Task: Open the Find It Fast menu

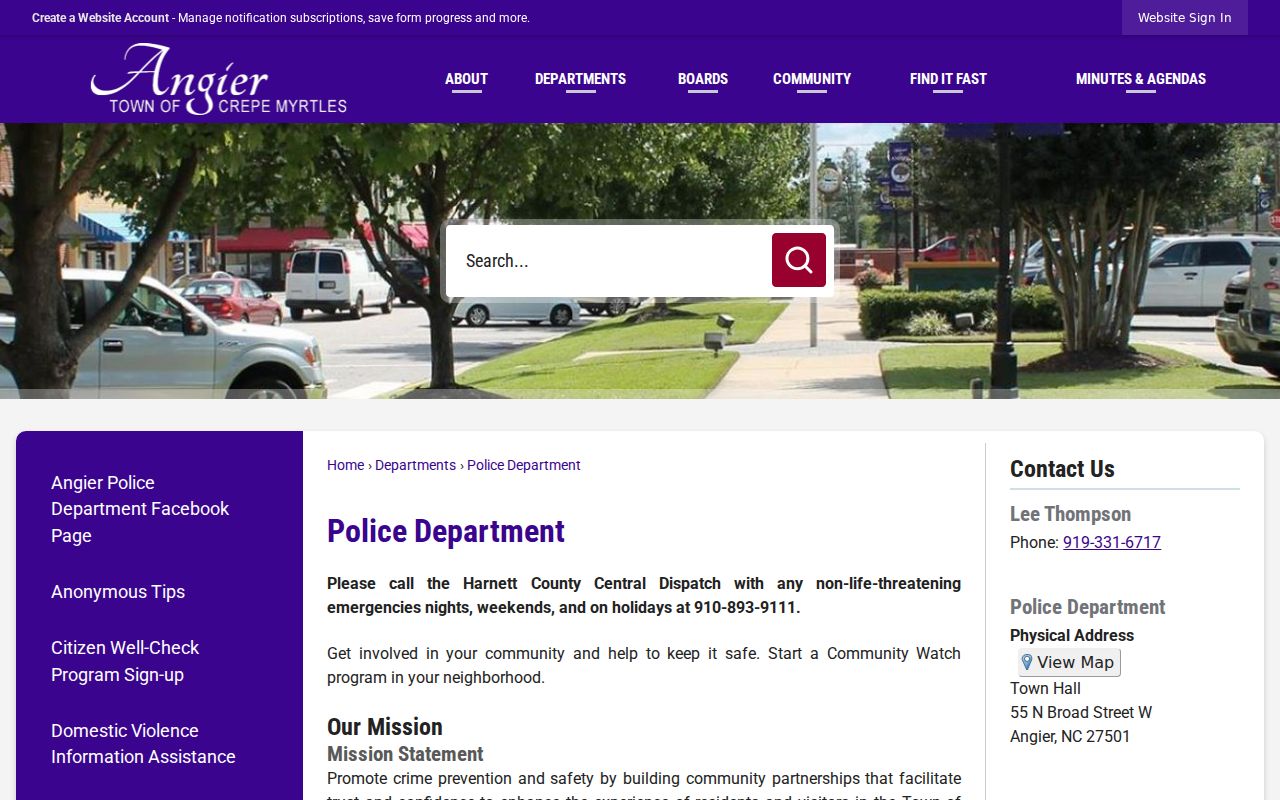Action: [948, 79]
